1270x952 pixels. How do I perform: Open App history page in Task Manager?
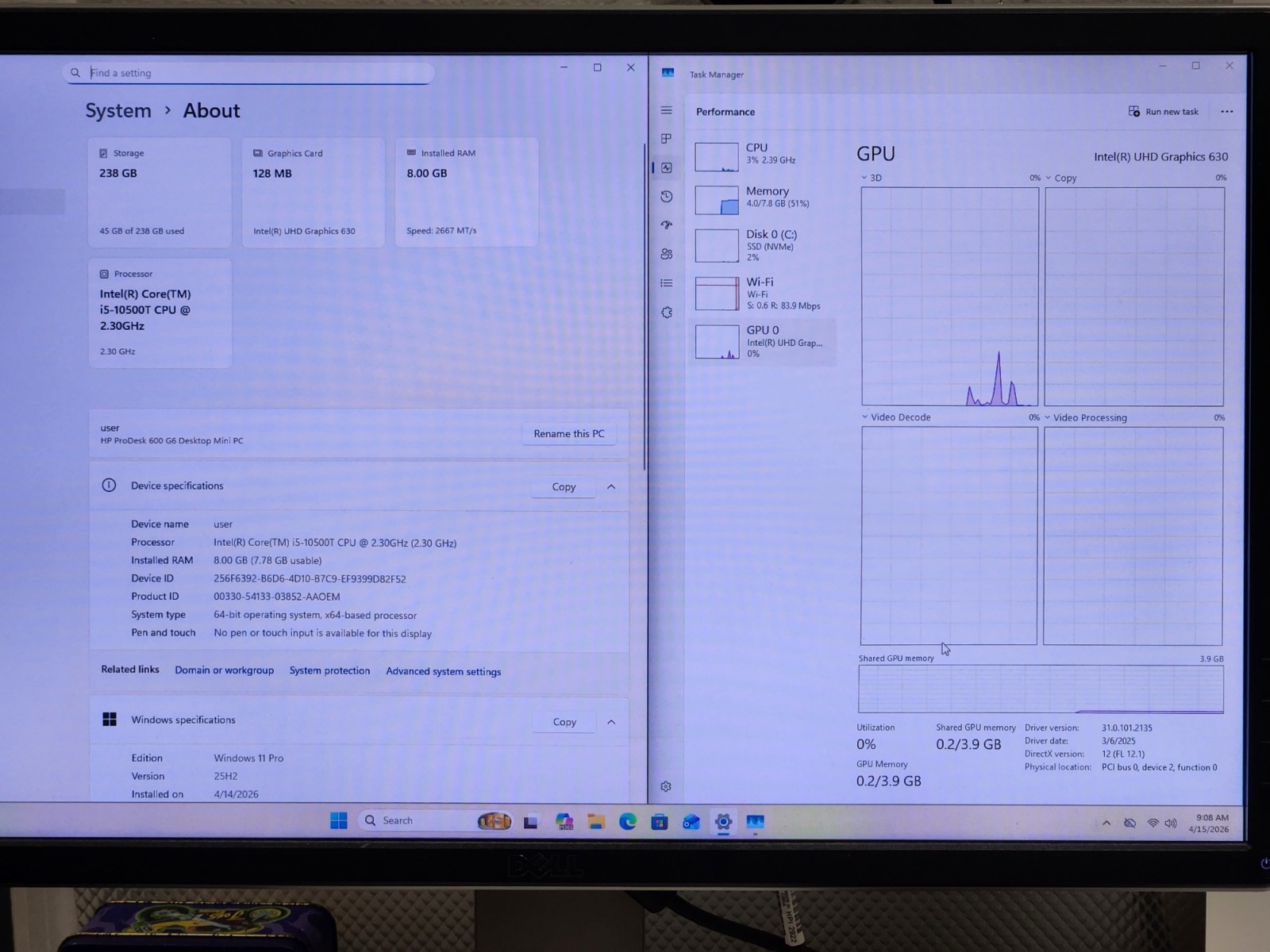[x=667, y=196]
